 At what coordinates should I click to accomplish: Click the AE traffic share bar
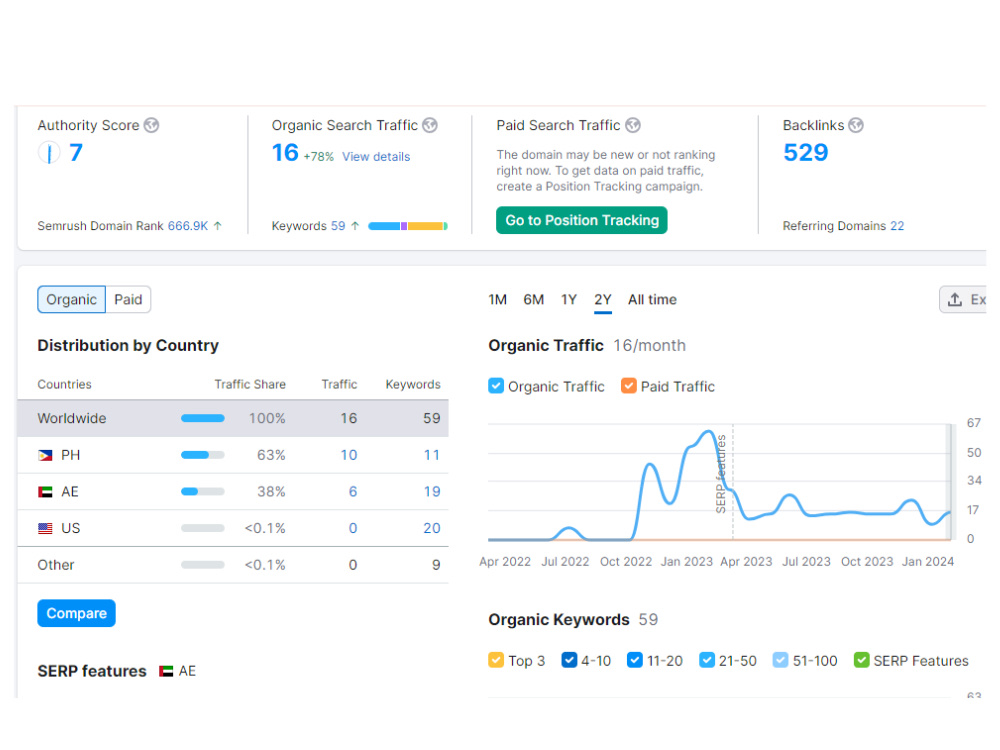[203, 492]
